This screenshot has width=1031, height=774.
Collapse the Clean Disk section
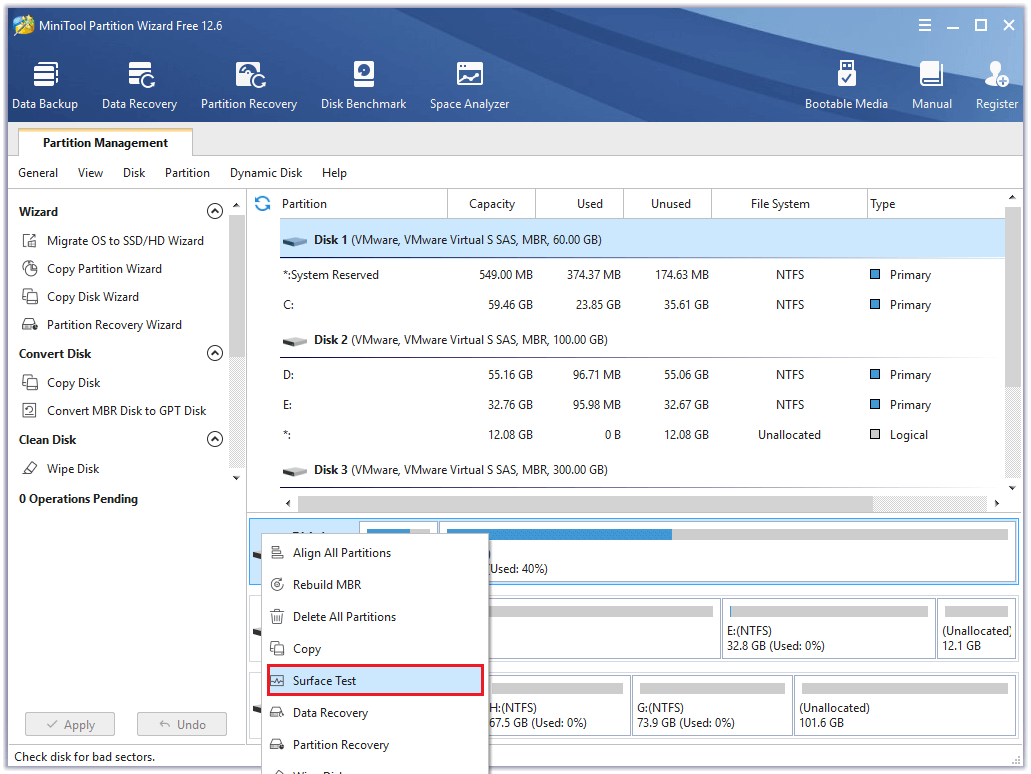pos(214,439)
